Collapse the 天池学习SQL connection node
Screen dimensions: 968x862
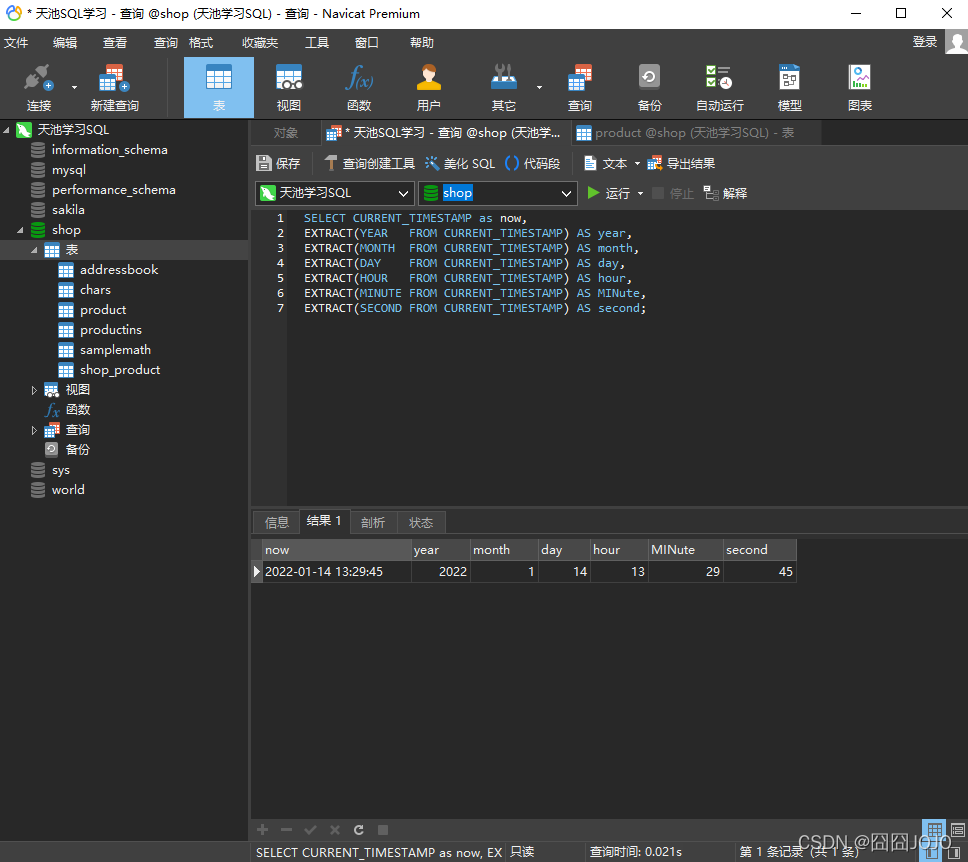pos(6,130)
